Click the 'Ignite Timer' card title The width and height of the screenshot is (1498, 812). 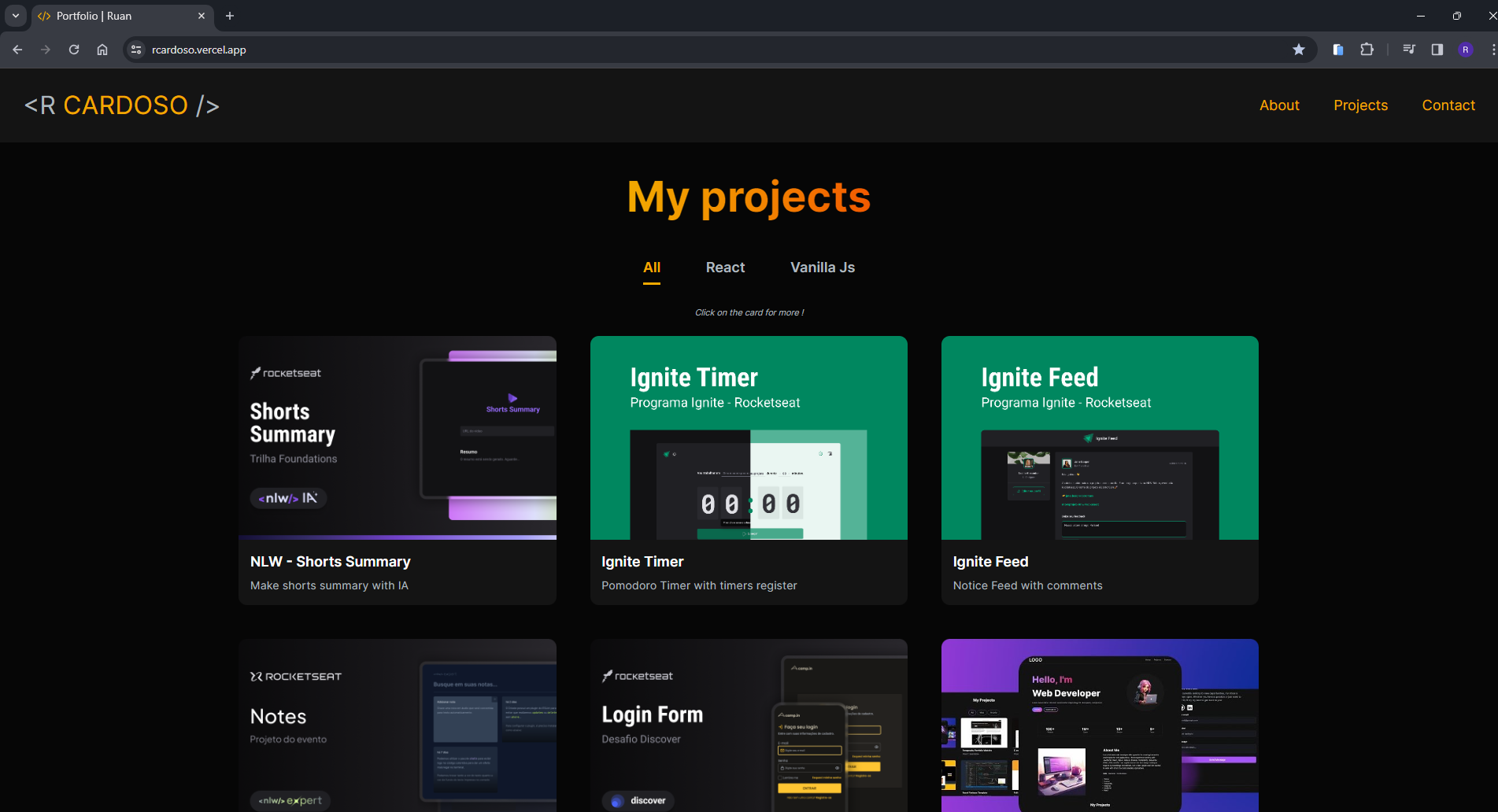pyautogui.click(x=642, y=562)
